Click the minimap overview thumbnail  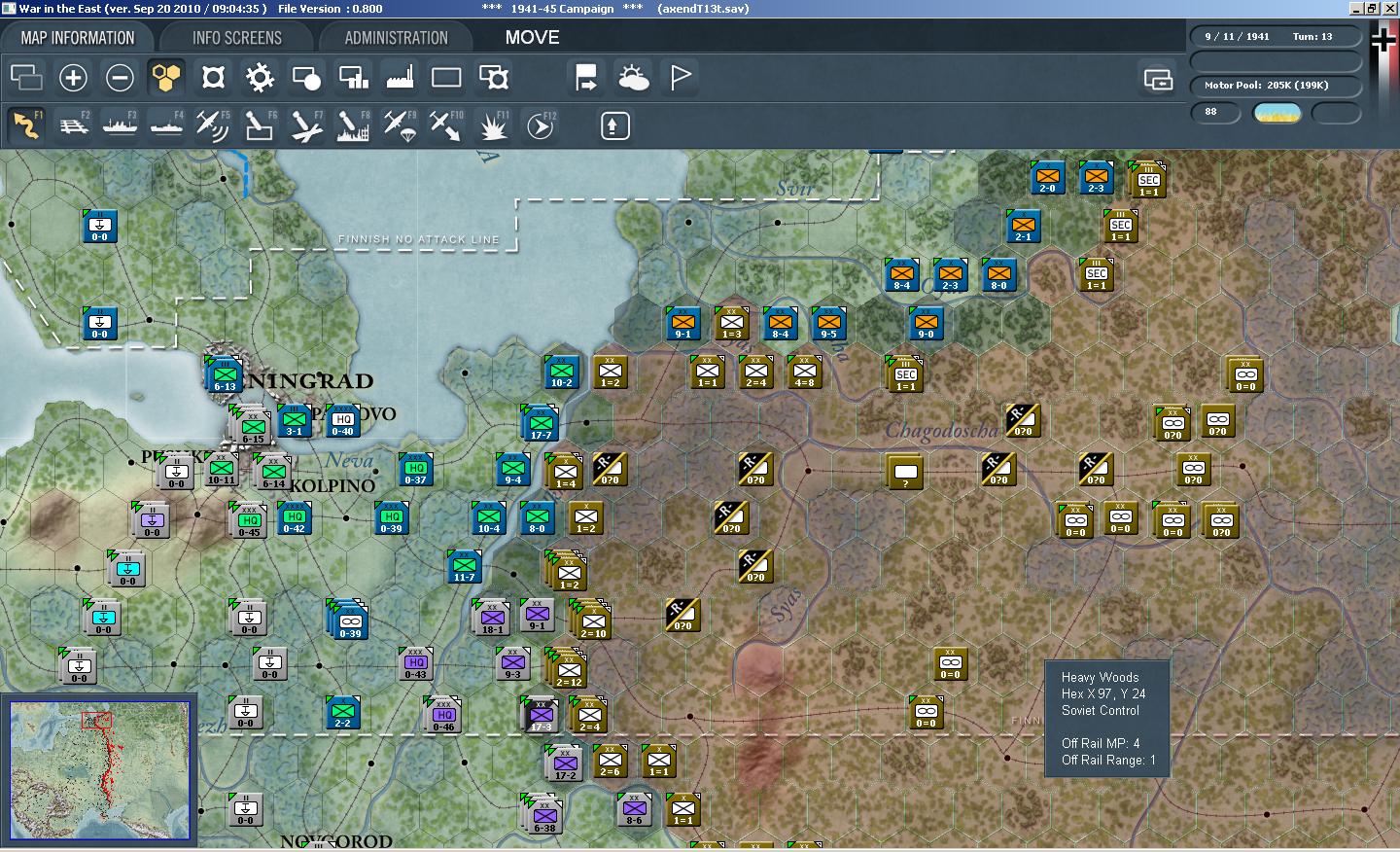[x=100, y=769]
